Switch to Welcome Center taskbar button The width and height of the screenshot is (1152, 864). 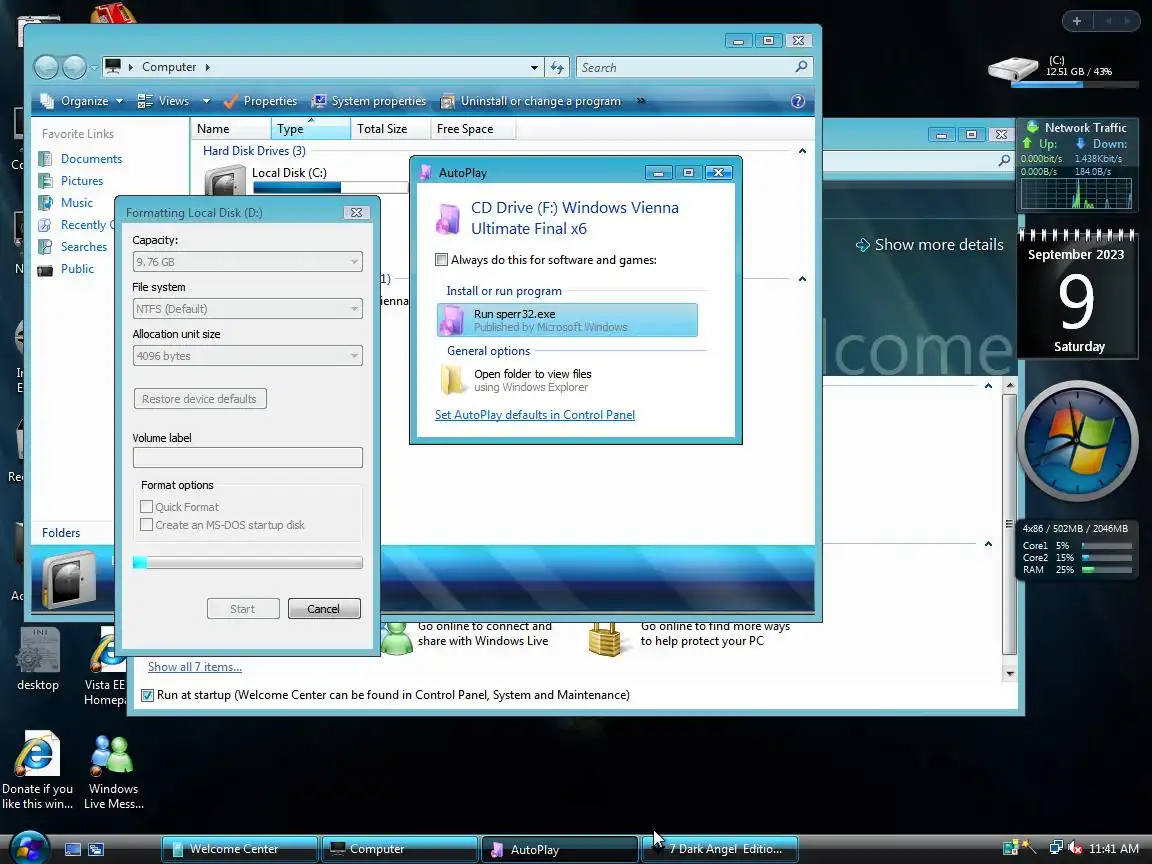240,849
